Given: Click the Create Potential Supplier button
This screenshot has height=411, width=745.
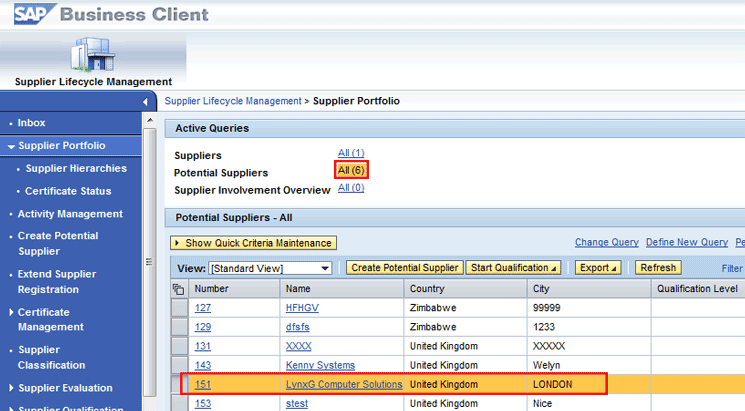Looking at the screenshot, I should (403, 268).
